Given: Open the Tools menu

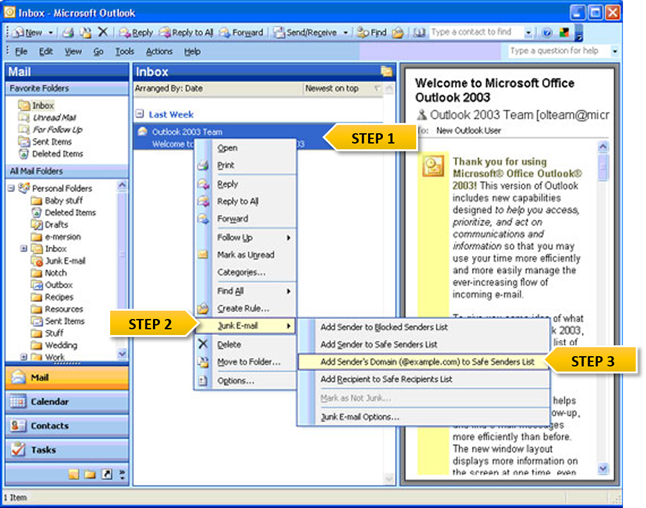Looking at the screenshot, I should point(124,52).
